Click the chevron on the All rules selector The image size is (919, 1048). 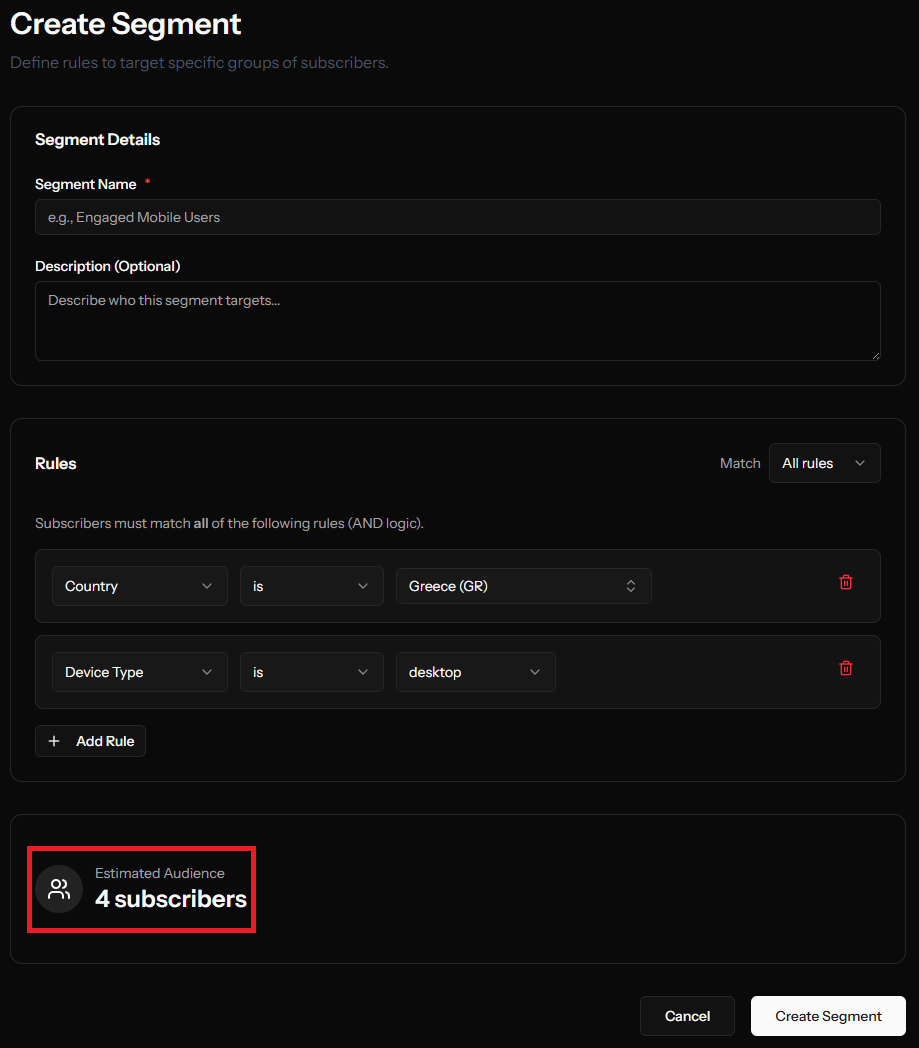click(x=858, y=463)
